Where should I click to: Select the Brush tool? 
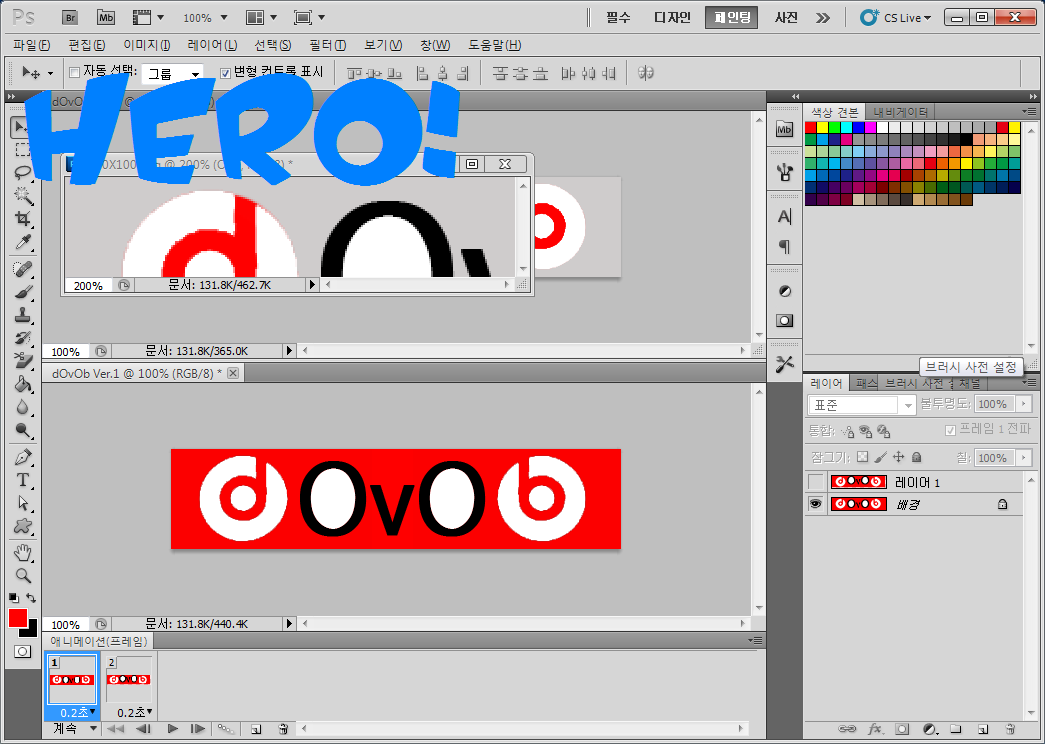[23, 293]
